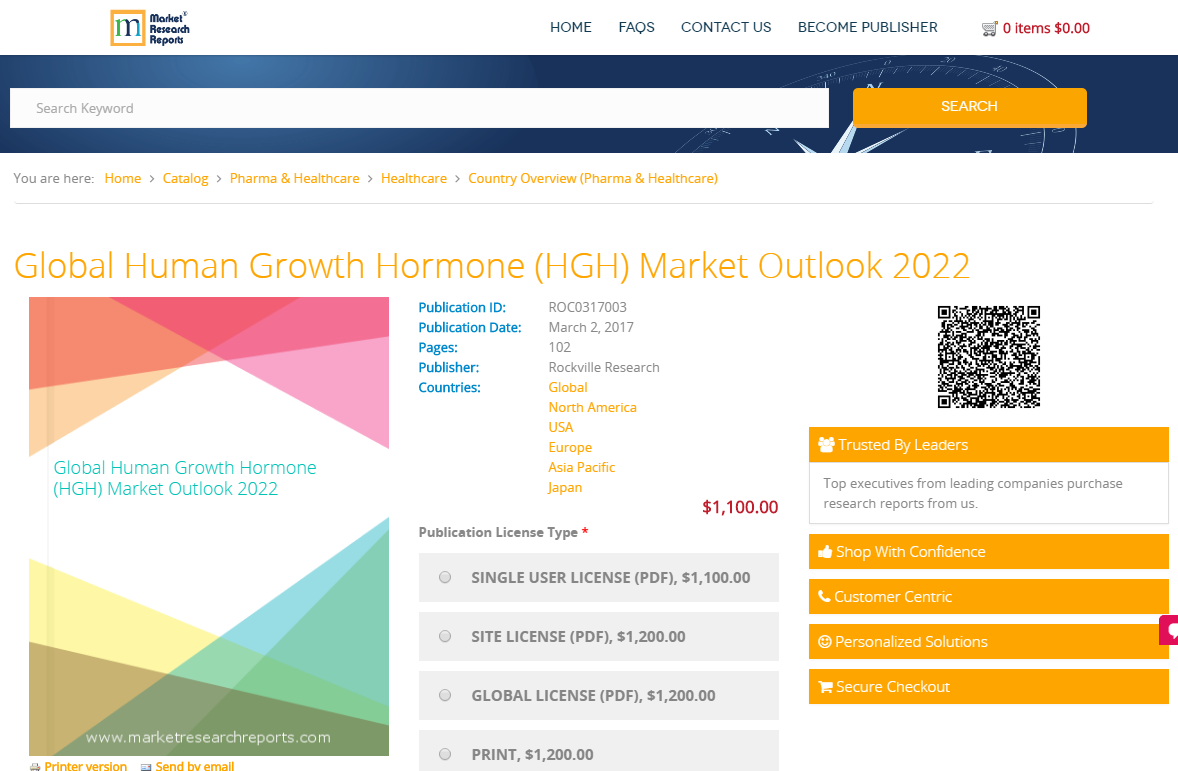
Task: Click the Printer version link text
Action: tap(86, 766)
